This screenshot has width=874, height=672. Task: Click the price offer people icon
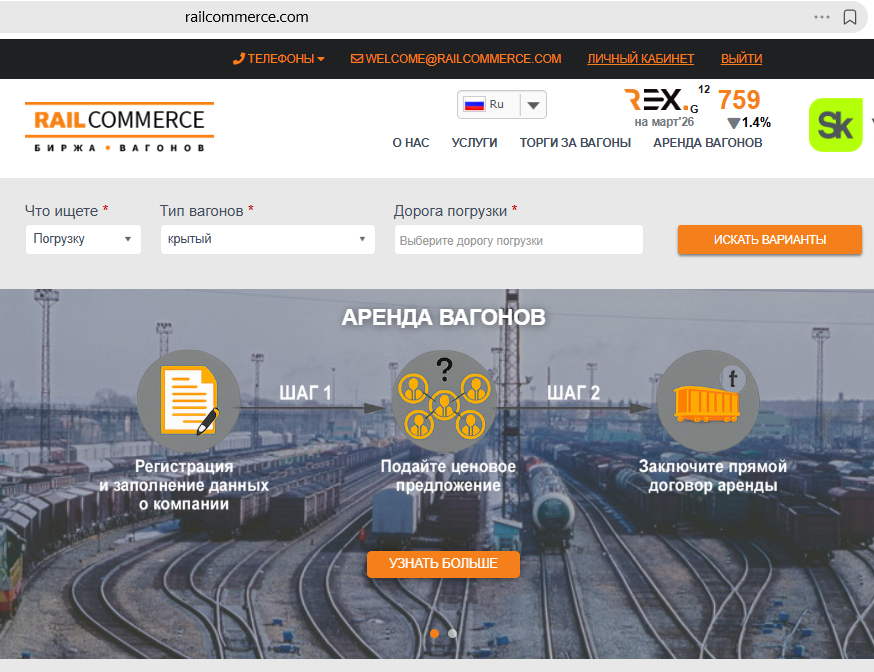tap(443, 402)
